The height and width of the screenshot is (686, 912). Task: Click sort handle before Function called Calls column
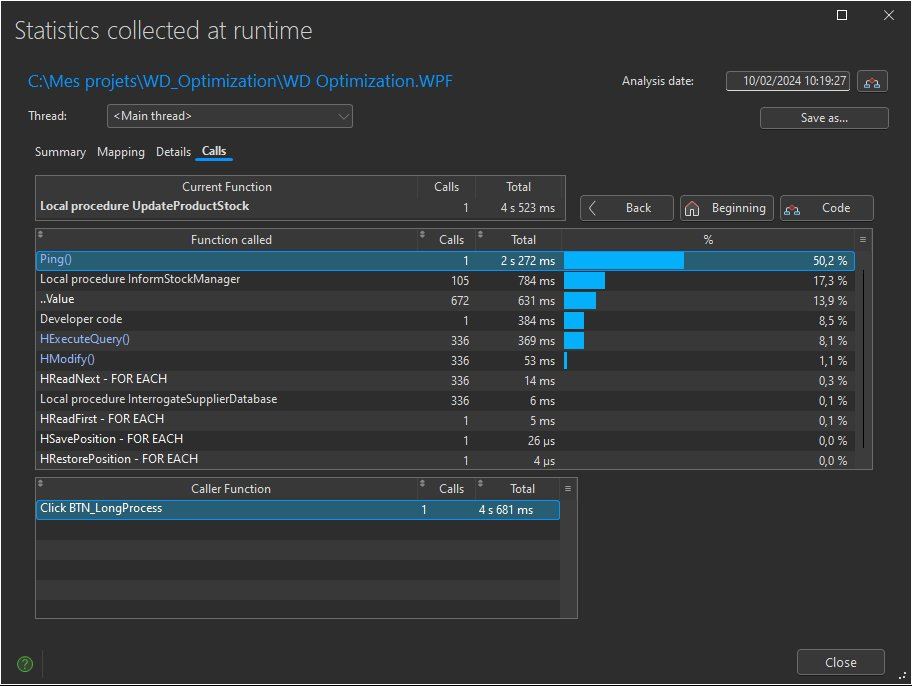tap(422, 234)
